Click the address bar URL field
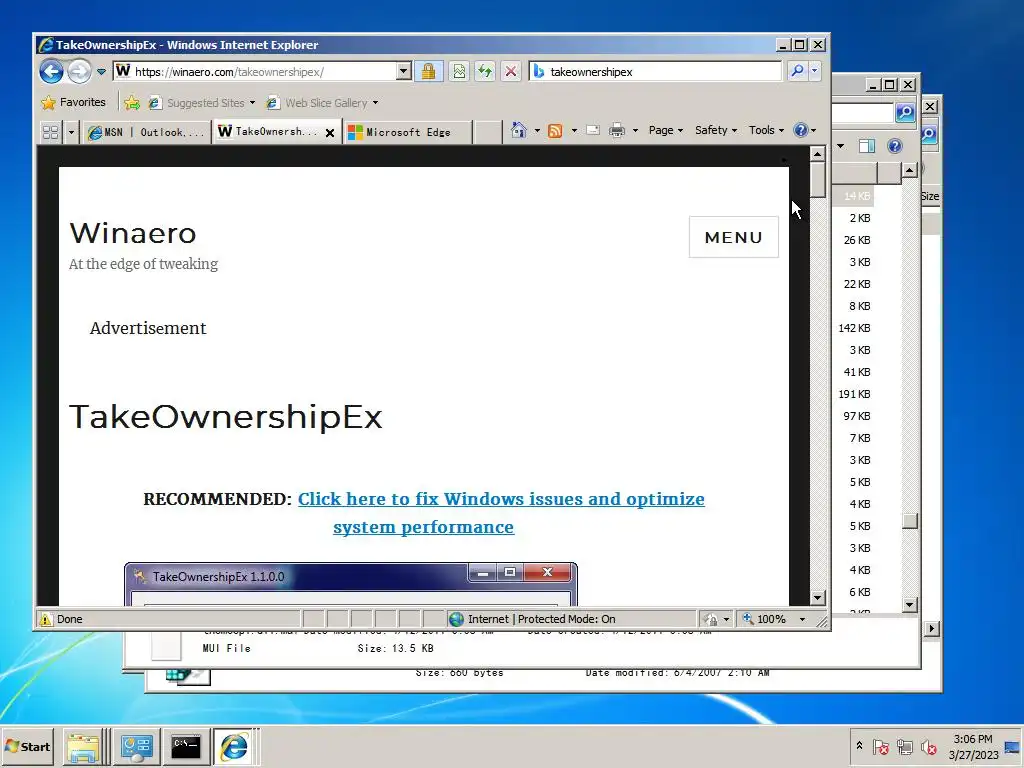The image size is (1024, 768). tap(255, 71)
